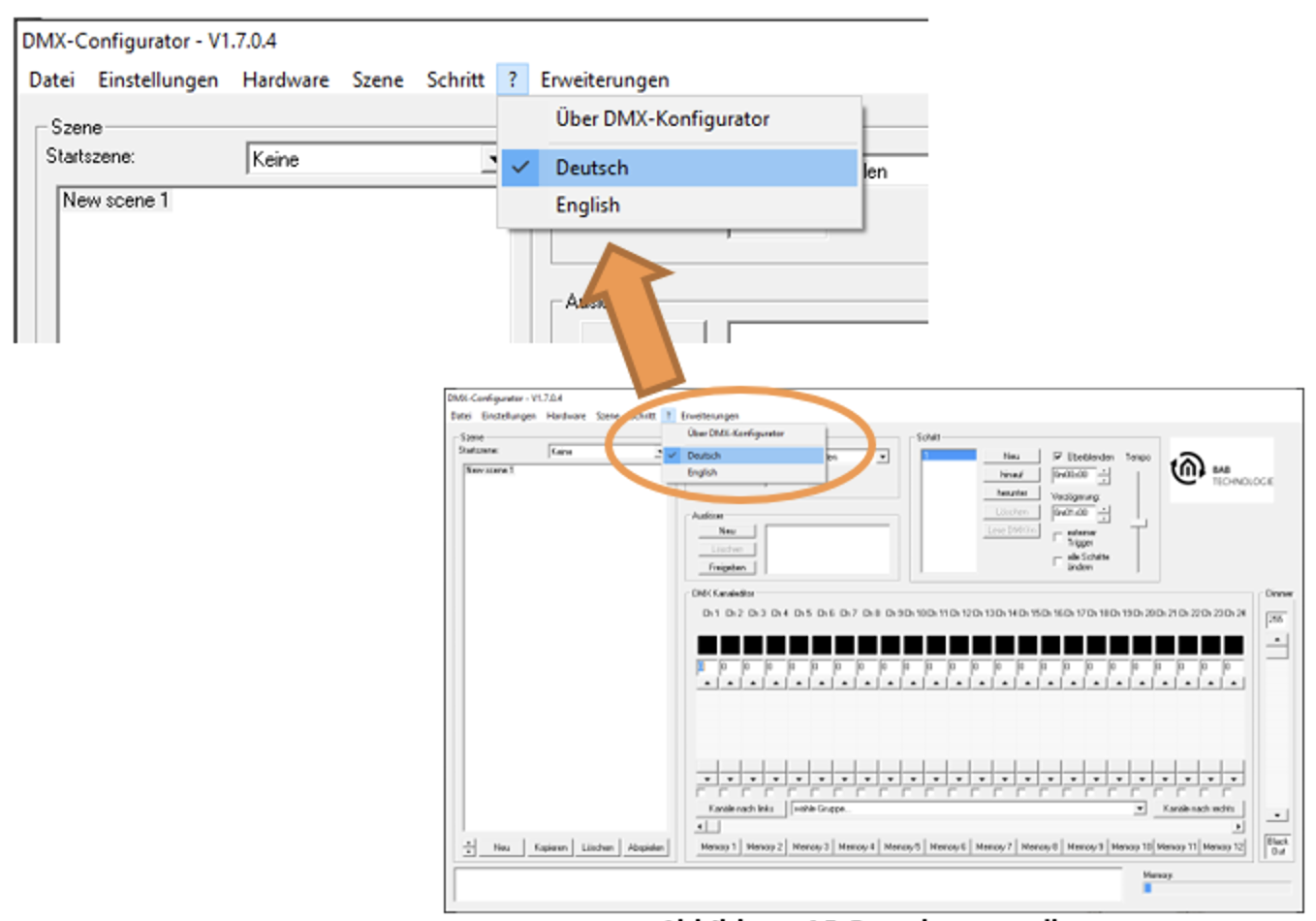
Task: Click the Ch 1 value input field
Action: (x=706, y=667)
